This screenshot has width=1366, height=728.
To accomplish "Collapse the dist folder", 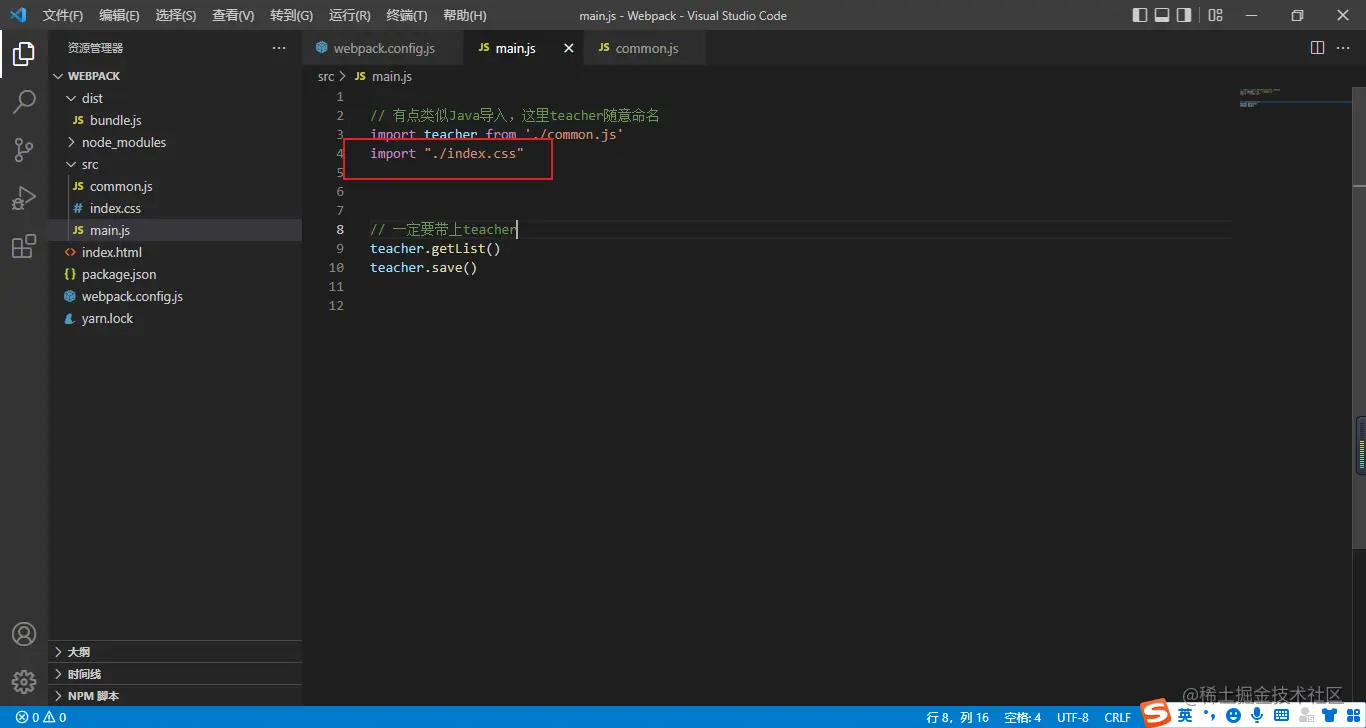I will pos(176,98).
